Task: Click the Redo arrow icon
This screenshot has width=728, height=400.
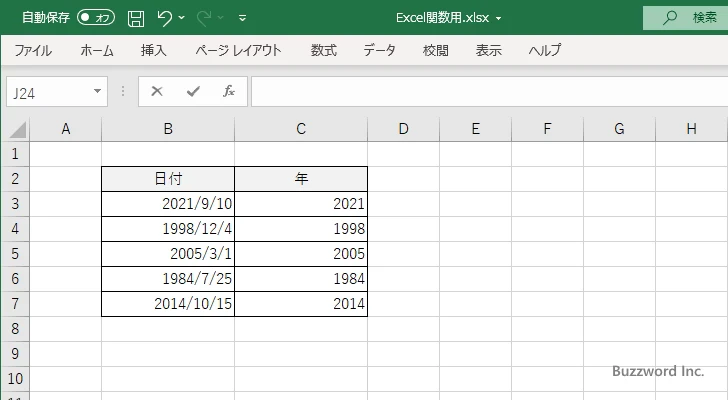Action: pos(203,18)
